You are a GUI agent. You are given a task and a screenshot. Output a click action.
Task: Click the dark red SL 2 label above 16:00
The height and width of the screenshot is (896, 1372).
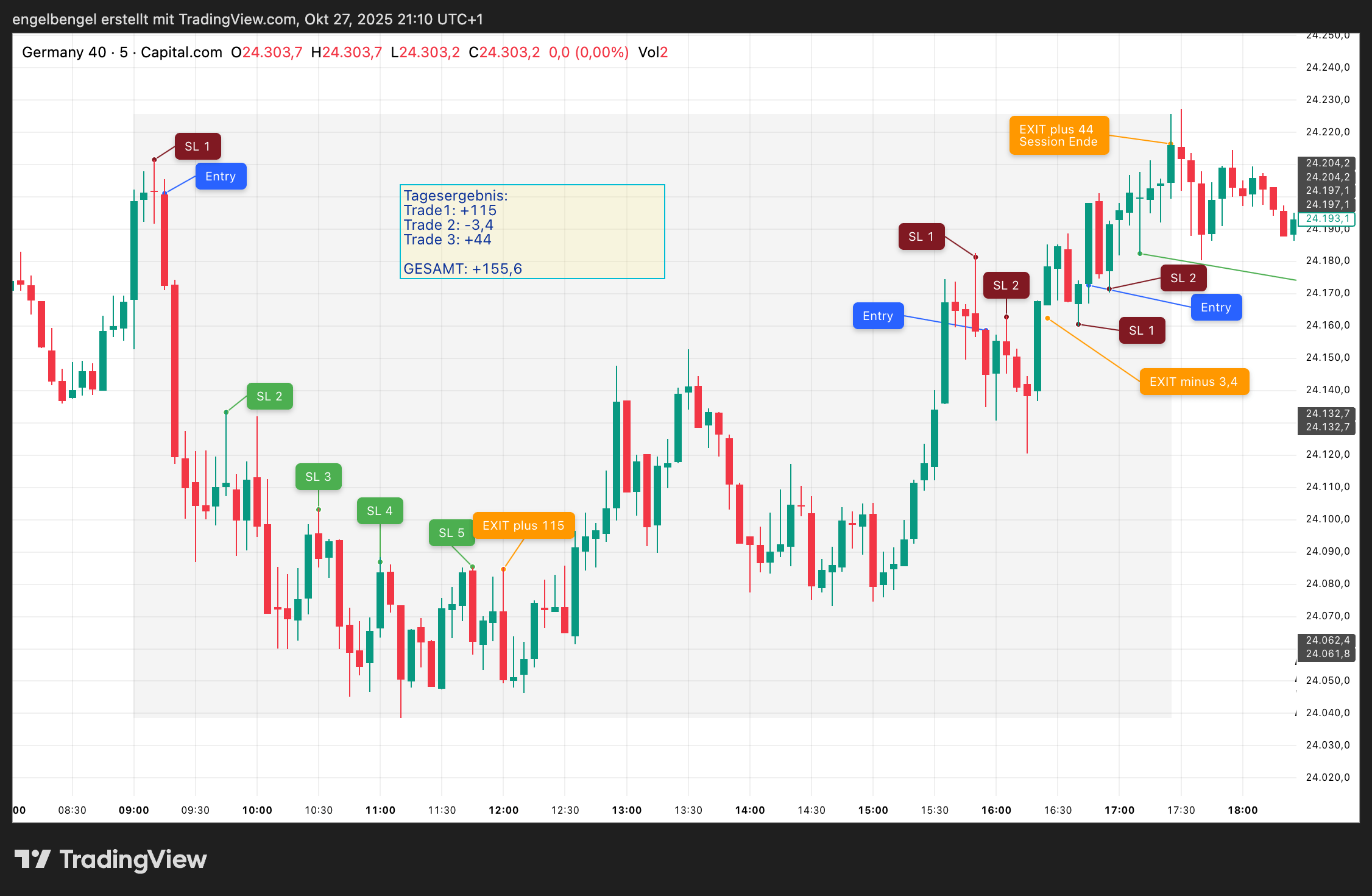[x=1005, y=285]
